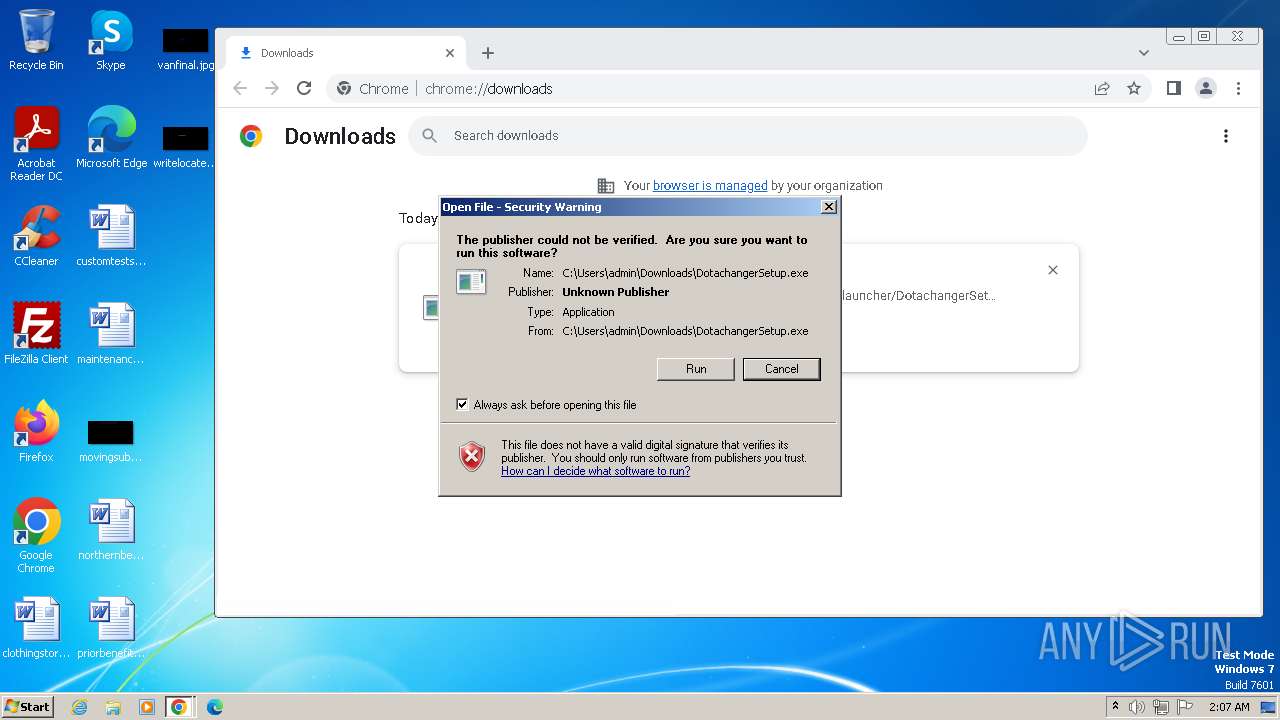
Task: Uncheck Always ask before opening this file
Action: coord(462,404)
